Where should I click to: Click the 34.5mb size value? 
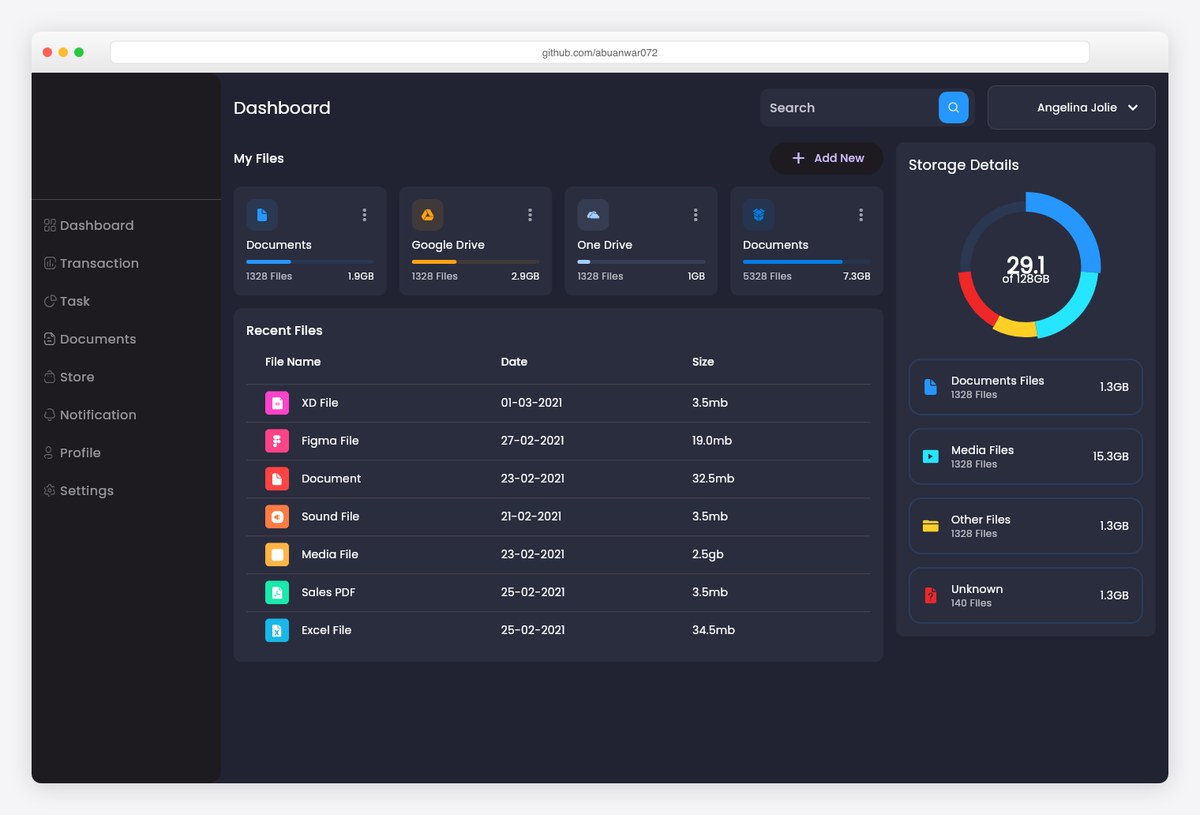pyautogui.click(x=713, y=631)
